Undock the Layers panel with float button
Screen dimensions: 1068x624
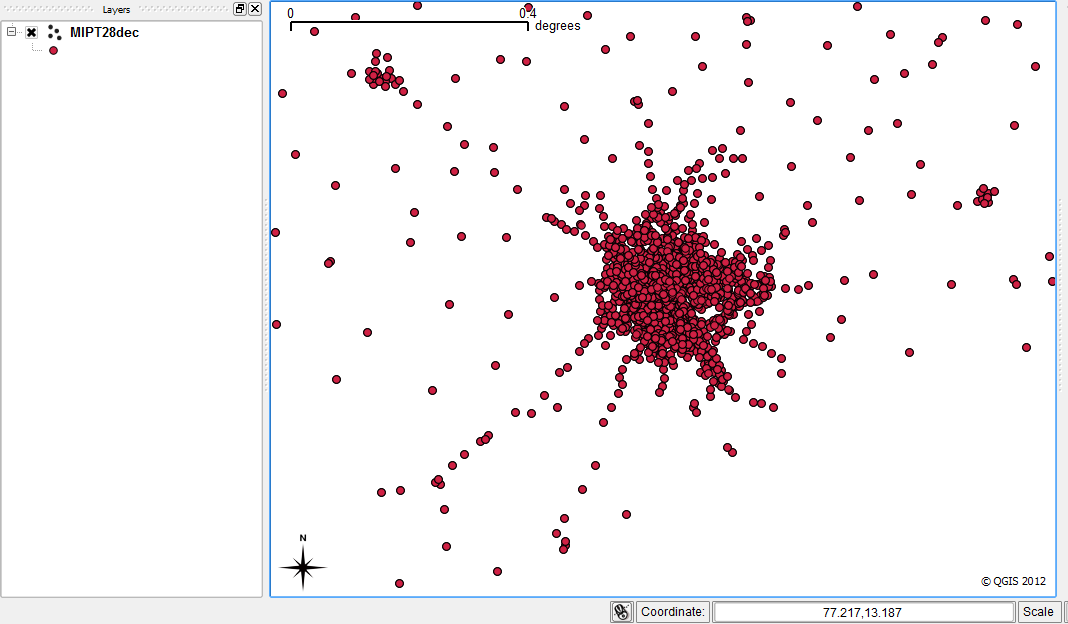240,9
